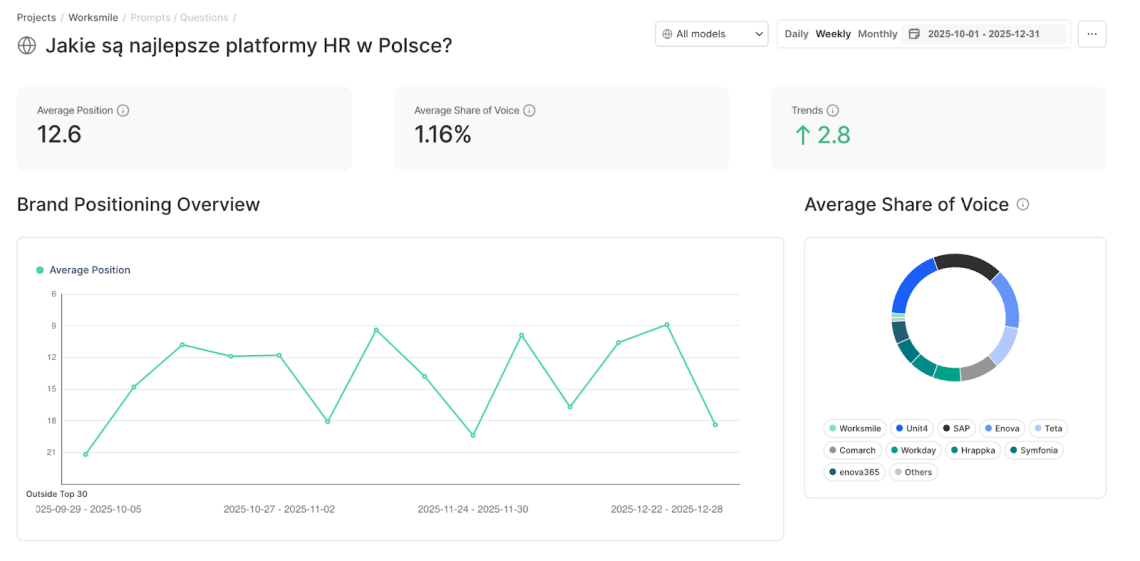1140x561 pixels.
Task: Toggle the Others legend chip
Action: pyautogui.click(x=912, y=472)
